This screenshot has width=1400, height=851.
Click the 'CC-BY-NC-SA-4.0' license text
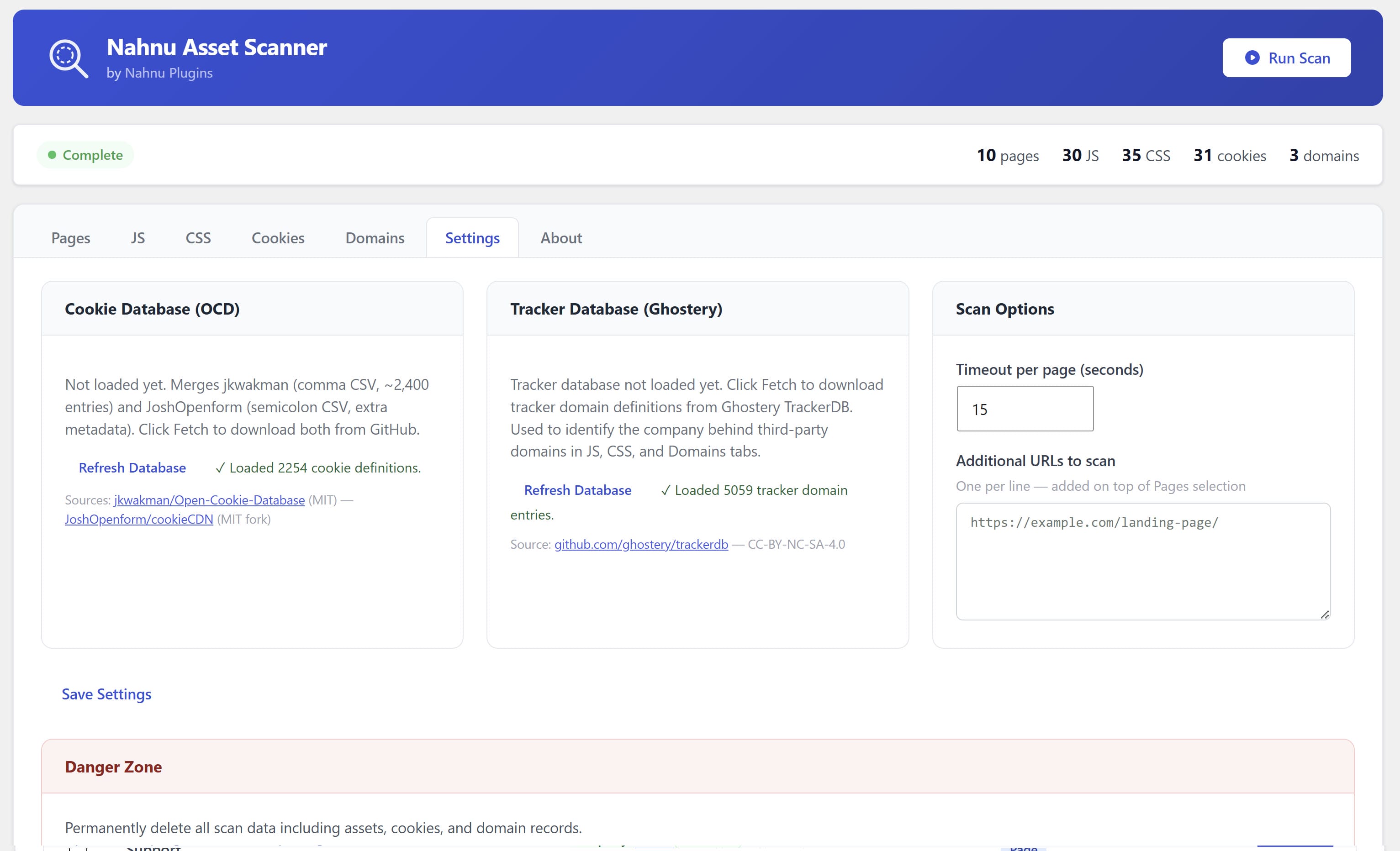pyautogui.click(x=796, y=544)
